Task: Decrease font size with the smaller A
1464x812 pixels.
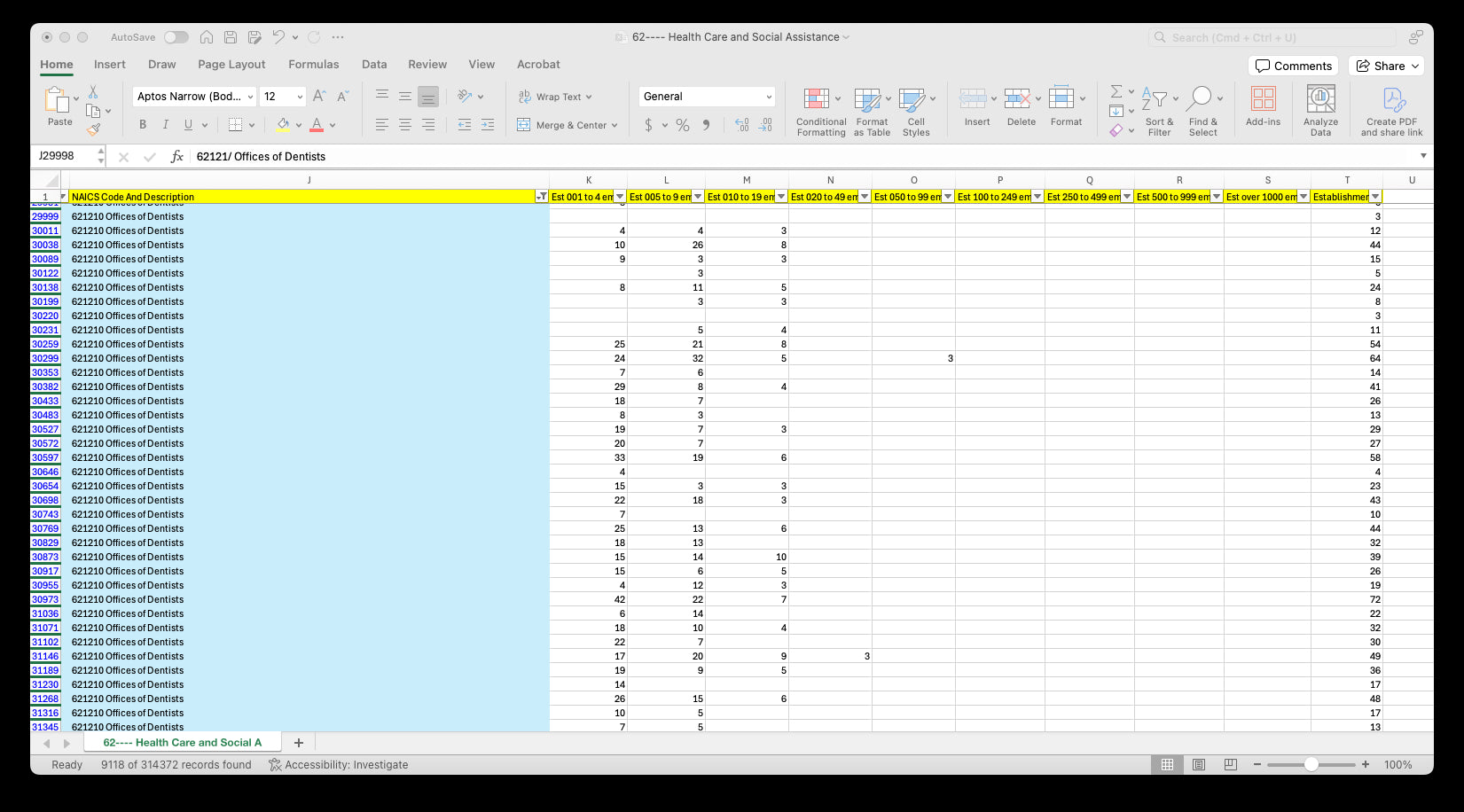Action: coord(342,96)
